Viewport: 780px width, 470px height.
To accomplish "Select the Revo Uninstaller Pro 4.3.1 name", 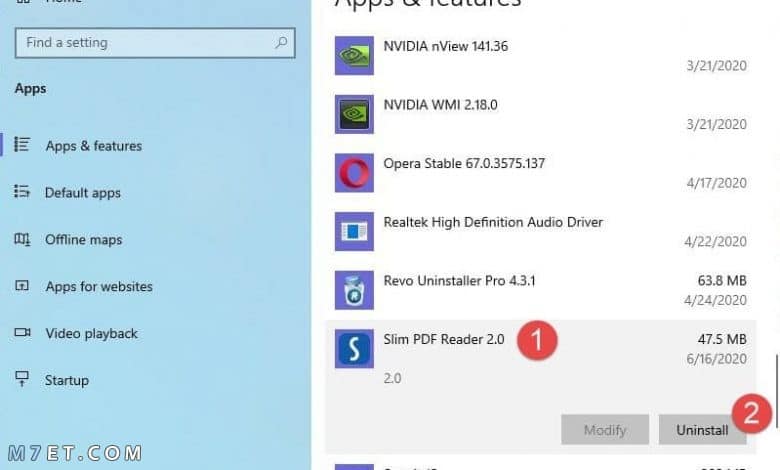I will tap(459, 281).
